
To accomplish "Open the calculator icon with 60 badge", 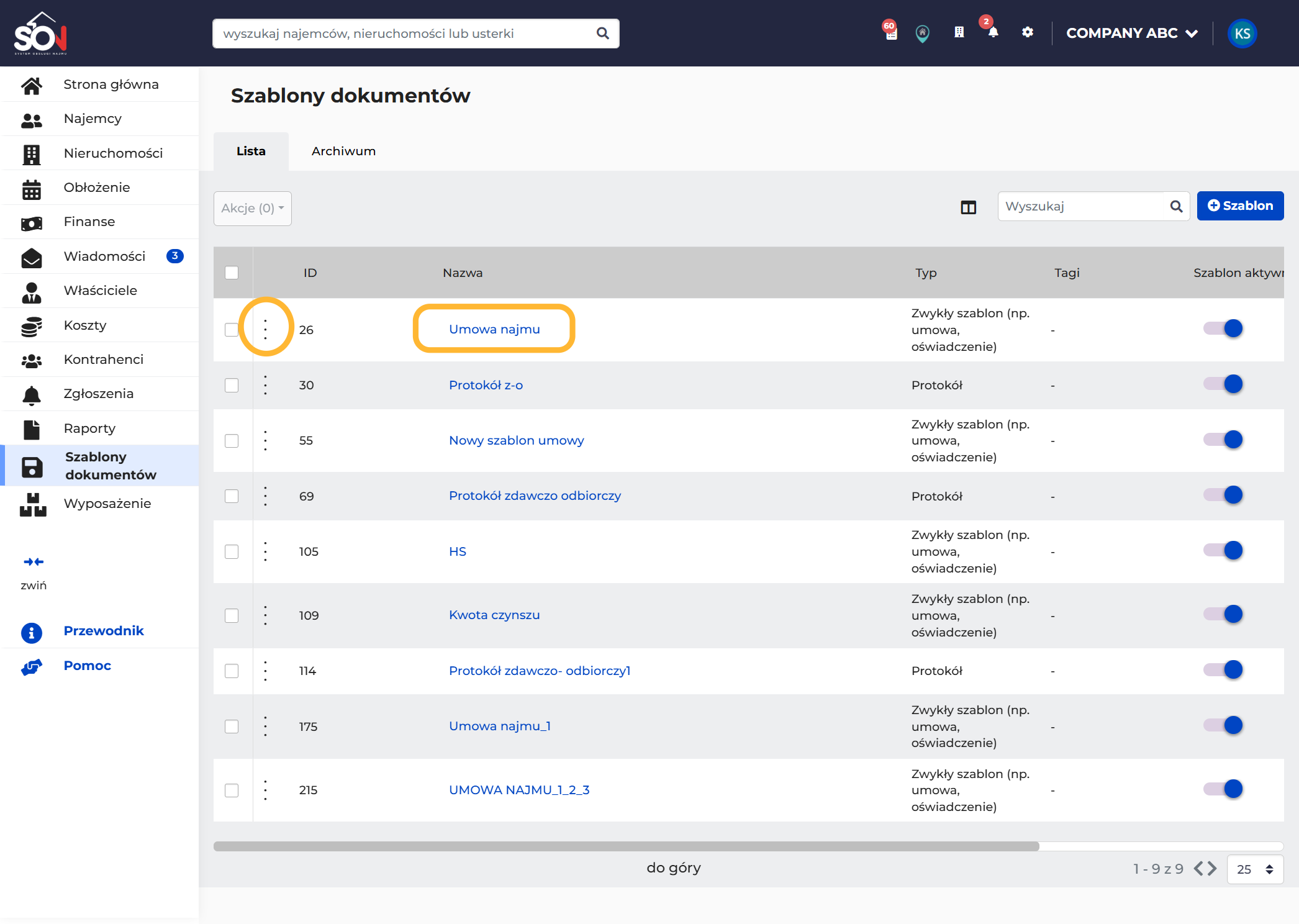I will [891, 32].
